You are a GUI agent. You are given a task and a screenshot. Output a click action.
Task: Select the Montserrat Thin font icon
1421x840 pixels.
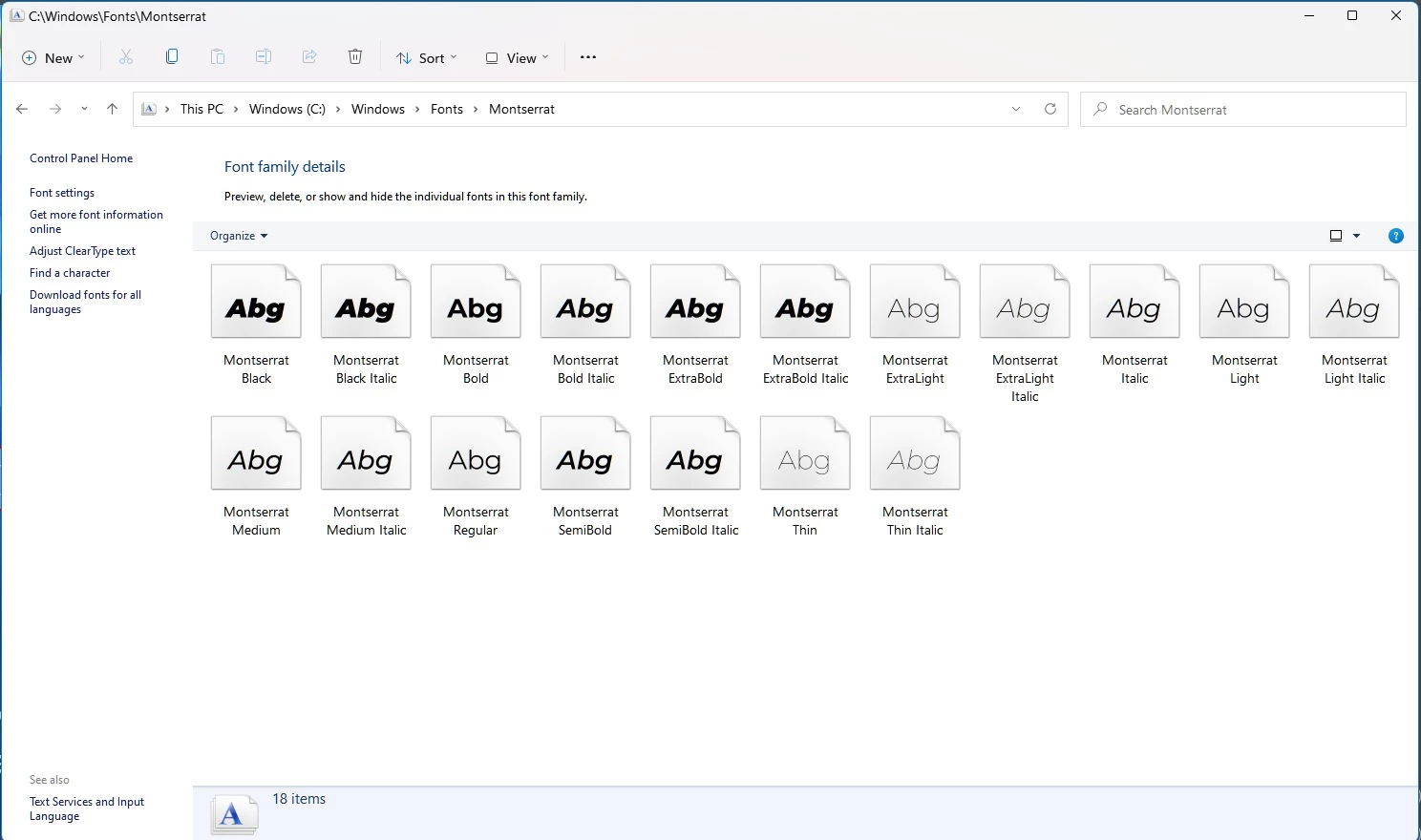click(x=805, y=453)
